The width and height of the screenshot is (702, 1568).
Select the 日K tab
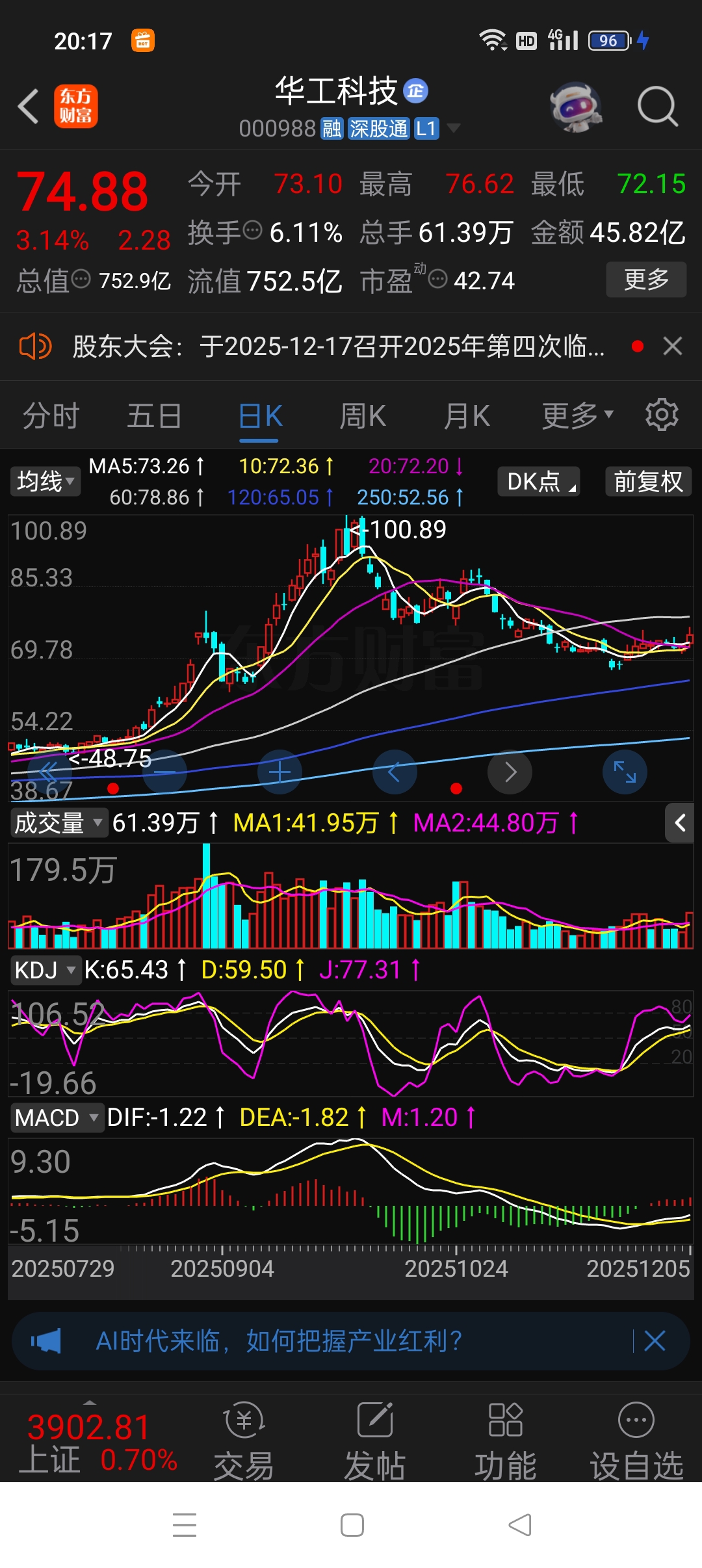[x=260, y=416]
